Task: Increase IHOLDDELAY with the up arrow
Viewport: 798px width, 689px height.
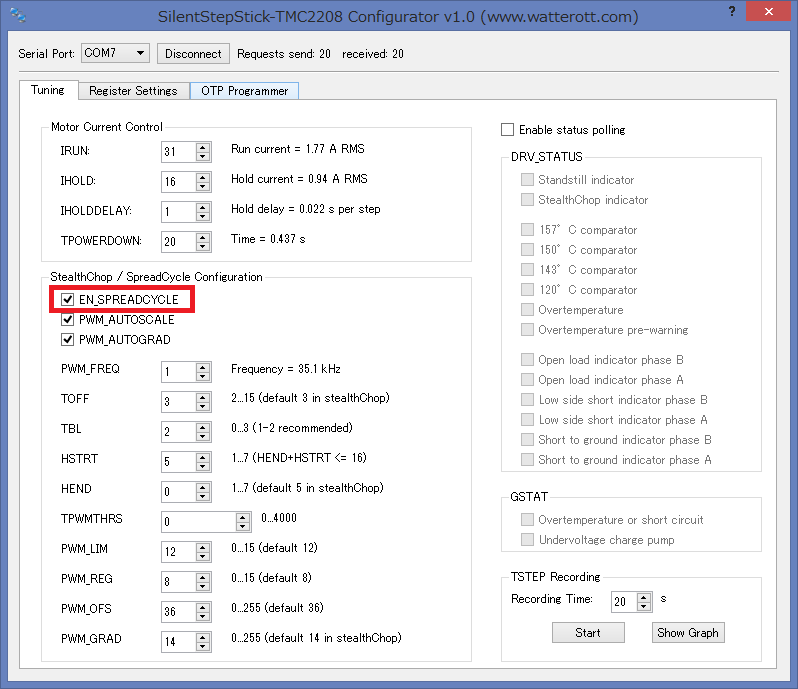Action: click(203, 207)
